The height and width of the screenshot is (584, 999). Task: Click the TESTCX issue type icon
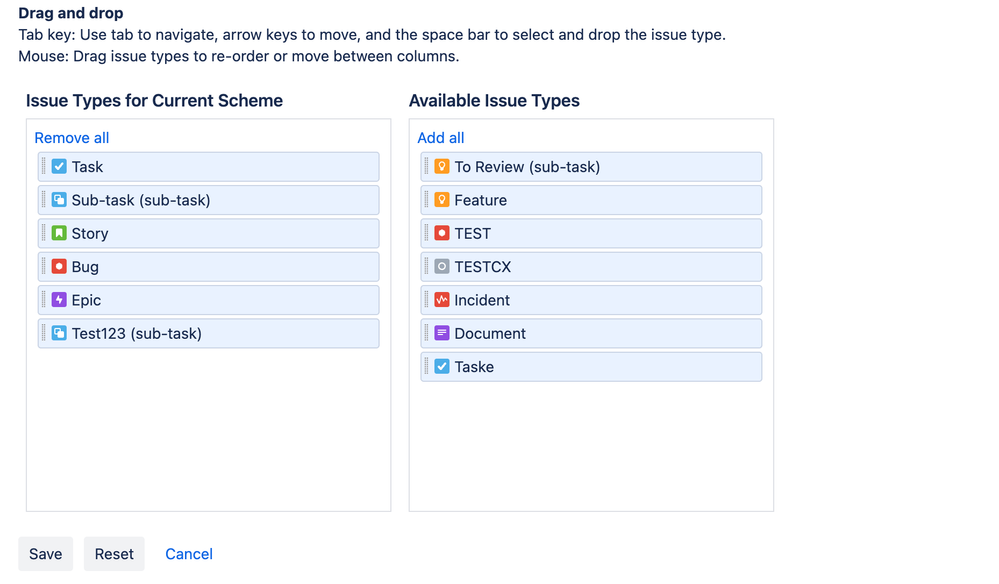(x=441, y=266)
